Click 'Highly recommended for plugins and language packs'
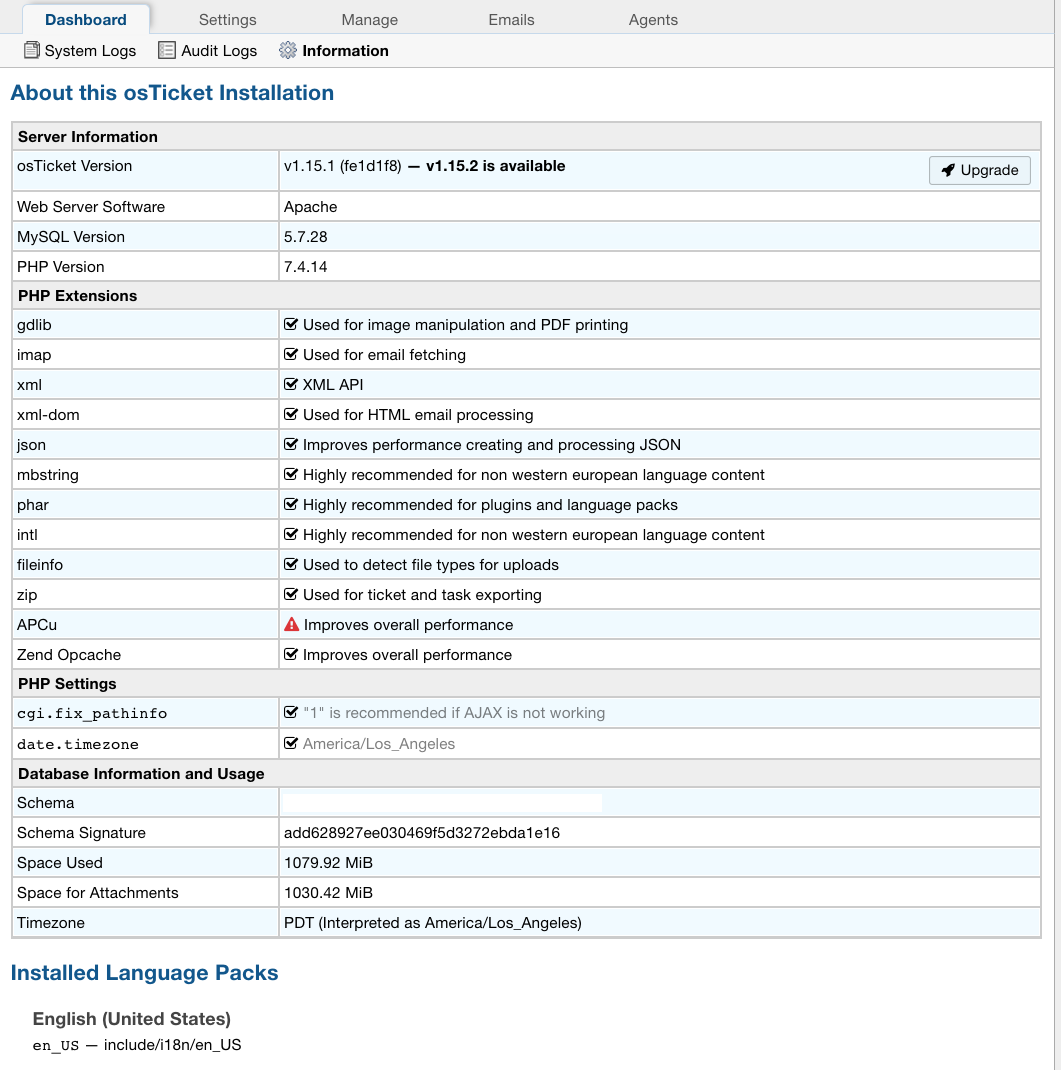 tap(491, 505)
